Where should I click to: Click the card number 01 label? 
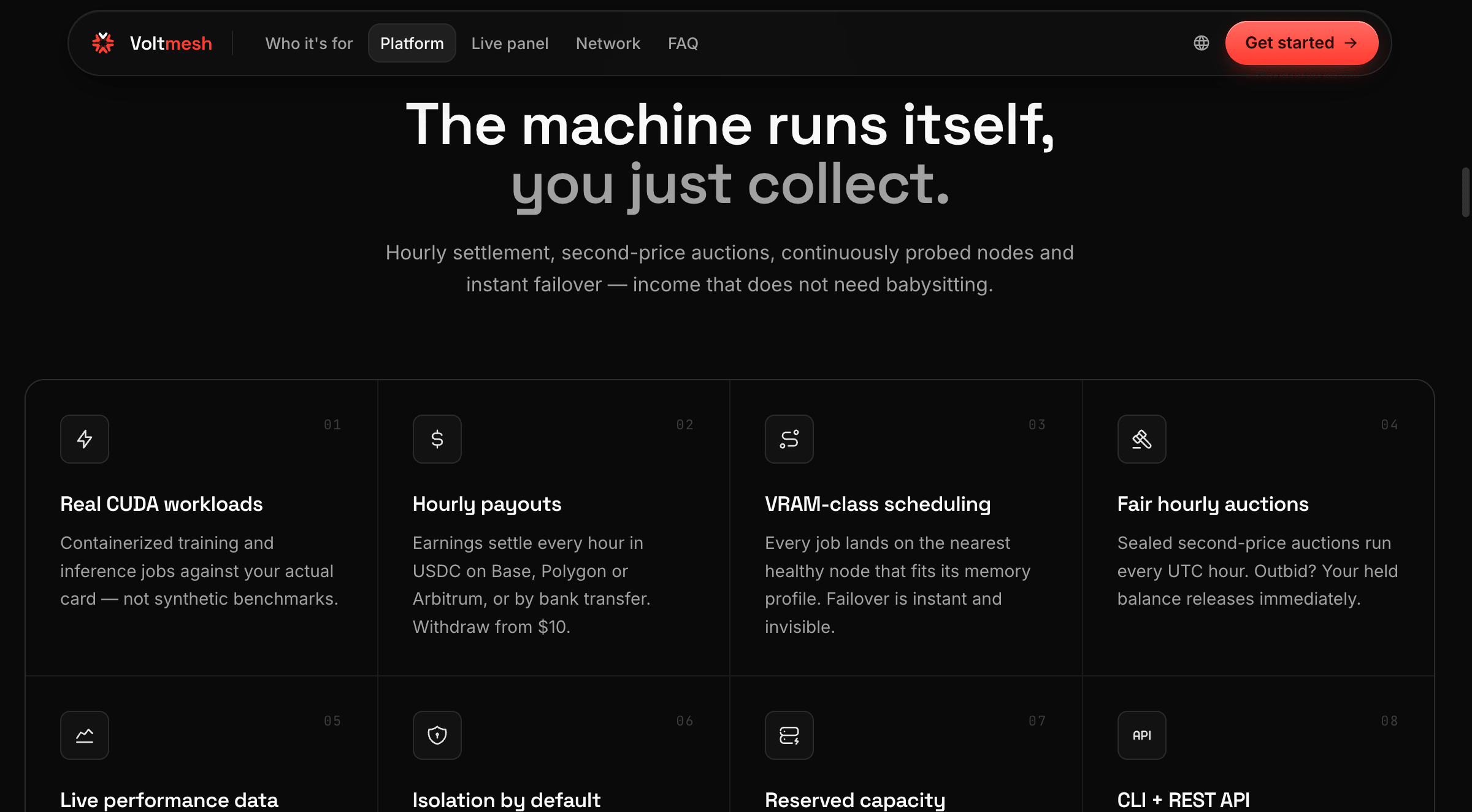[332, 424]
